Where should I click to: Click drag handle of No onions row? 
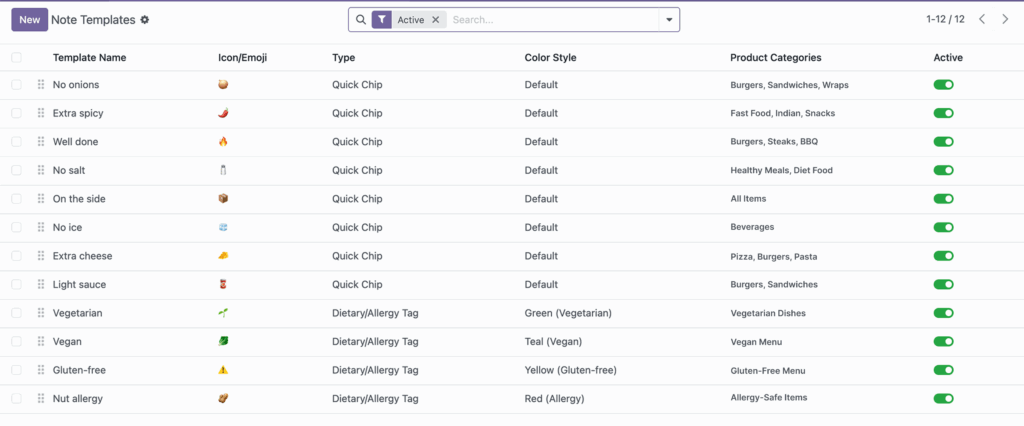coord(40,85)
